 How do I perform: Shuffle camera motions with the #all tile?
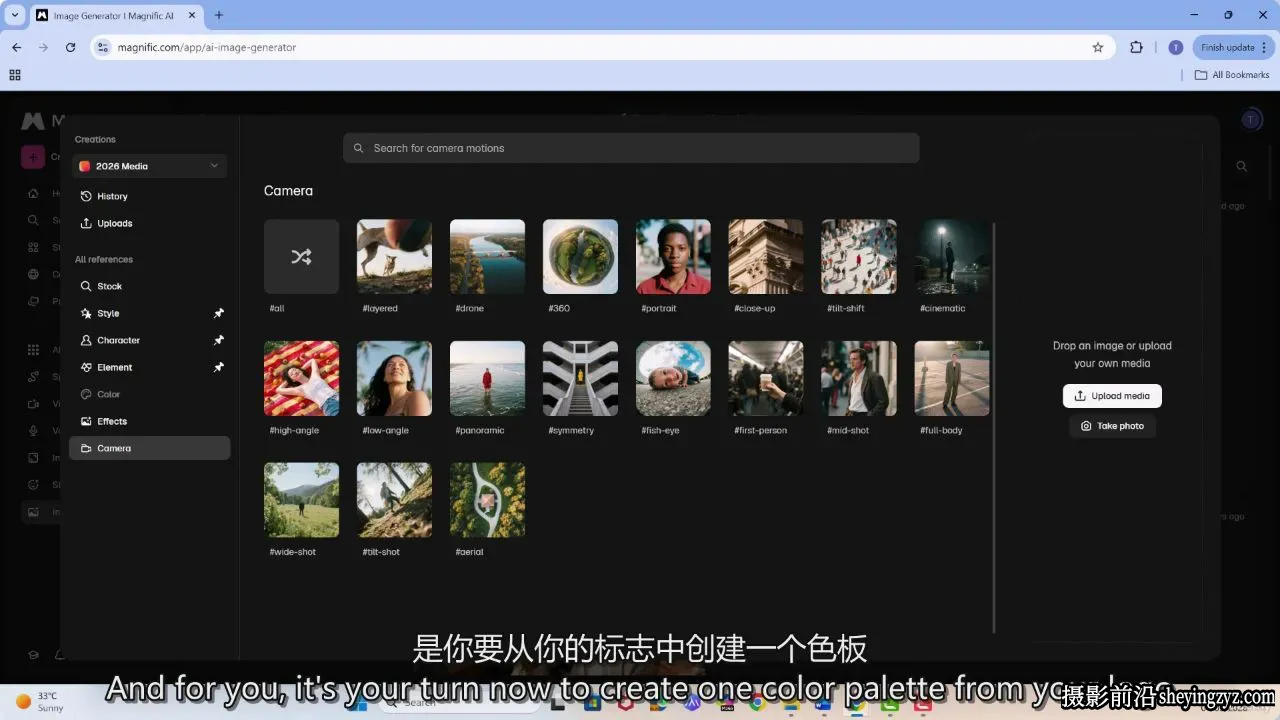[301, 256]
